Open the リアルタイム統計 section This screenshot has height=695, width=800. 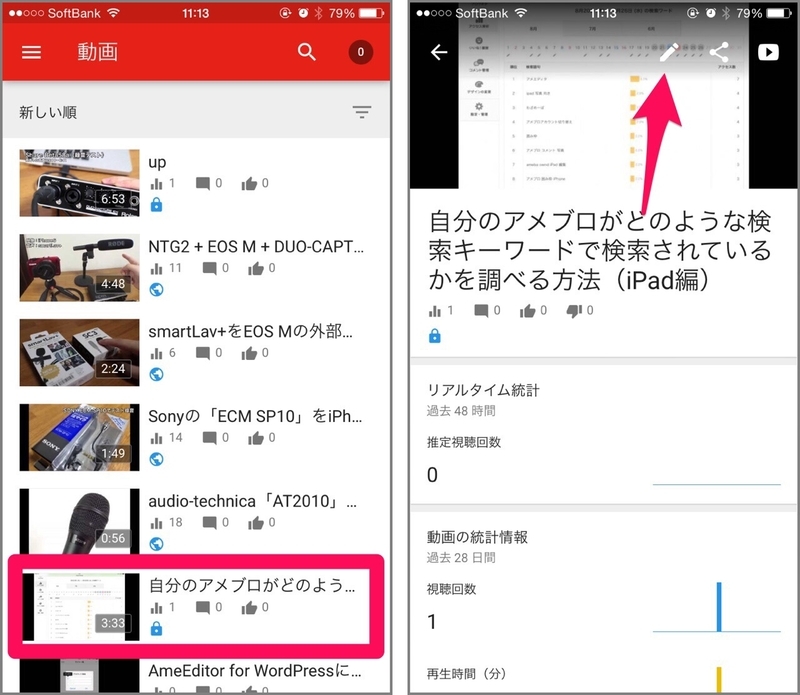483,390
